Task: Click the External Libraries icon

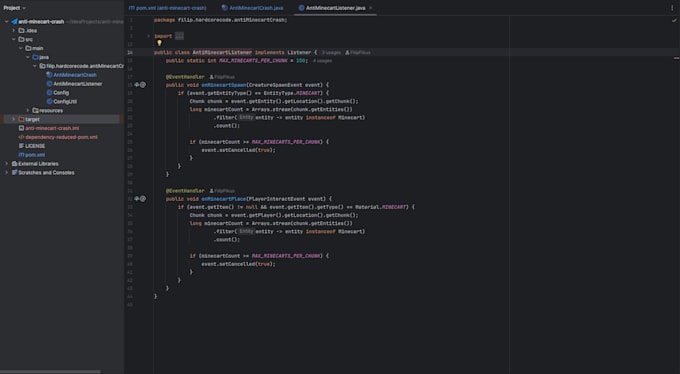Action: 14,164
